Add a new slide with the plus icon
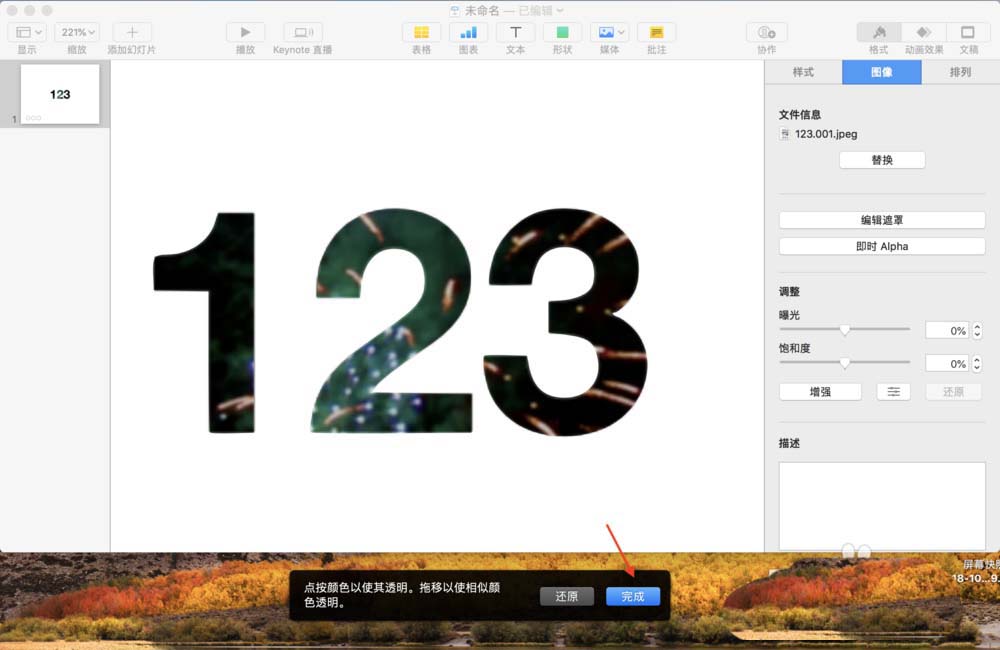The width and height of the screenshot is (1000, 650). [131, 32]
